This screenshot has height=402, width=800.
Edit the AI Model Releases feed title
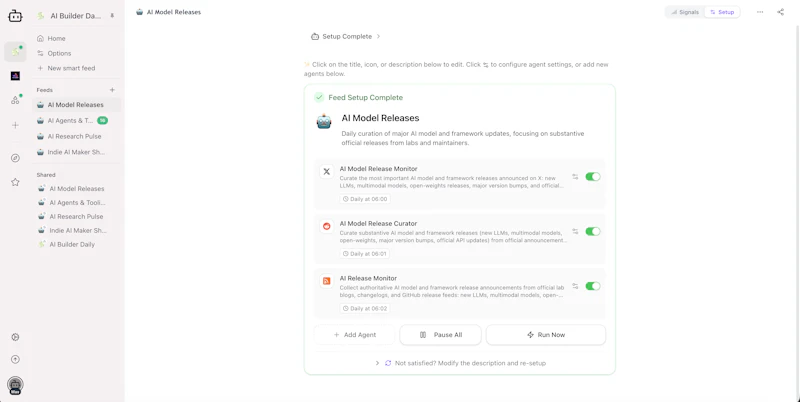point(380,118)
